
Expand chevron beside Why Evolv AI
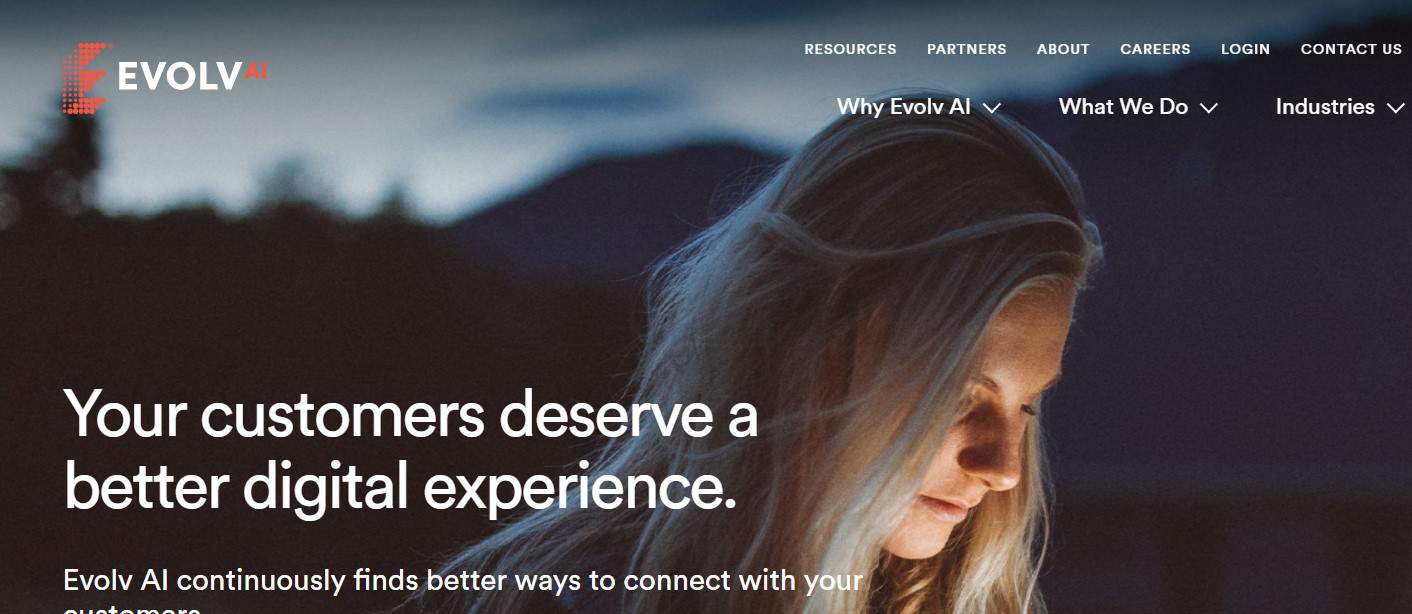[x=991, y=108]
